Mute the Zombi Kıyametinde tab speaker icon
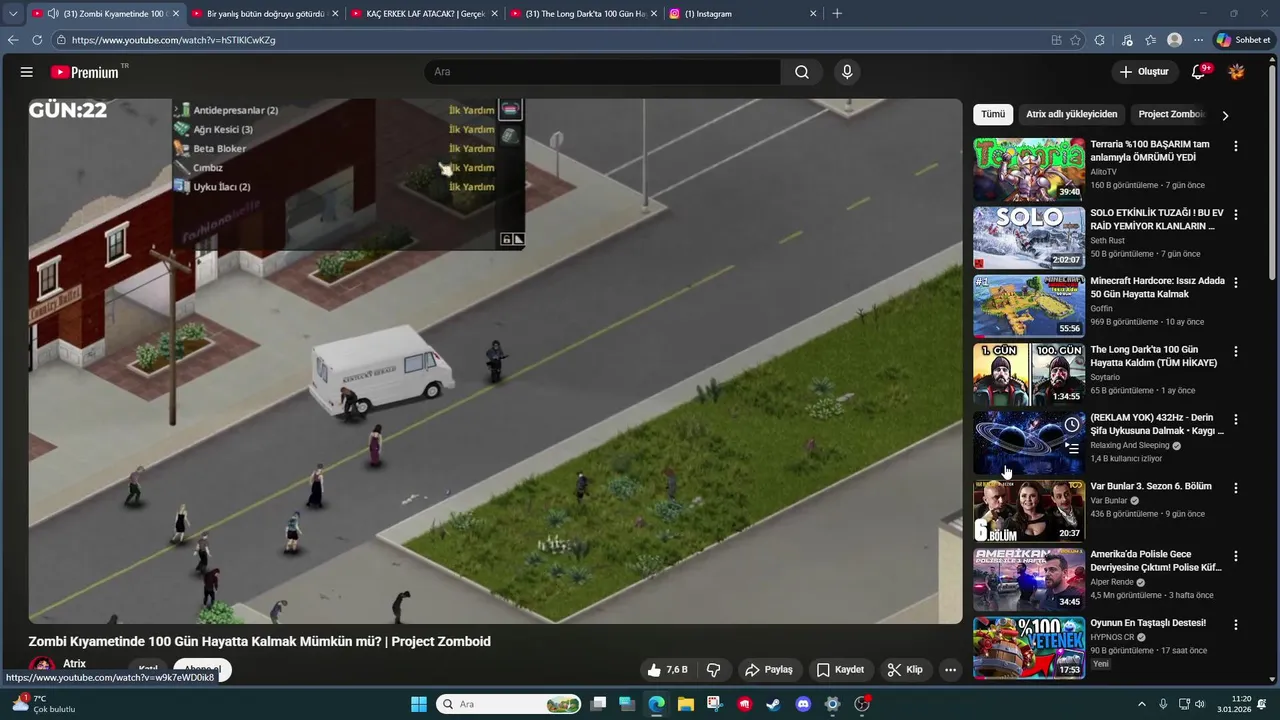The image size is (1280, 720). [52, 14]
